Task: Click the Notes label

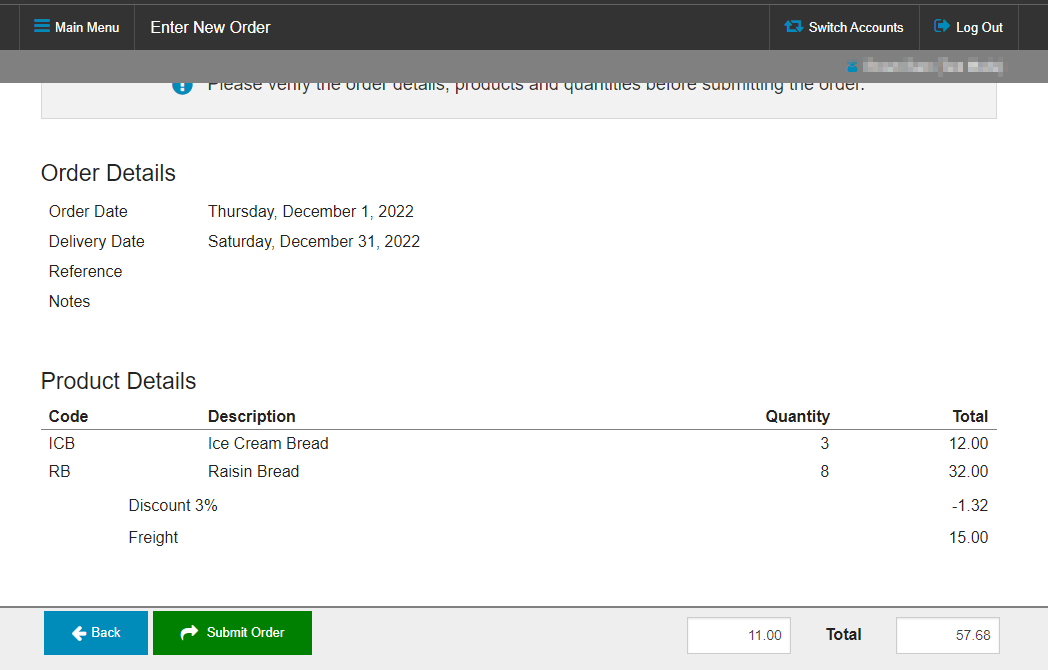Action: point(70,302)
